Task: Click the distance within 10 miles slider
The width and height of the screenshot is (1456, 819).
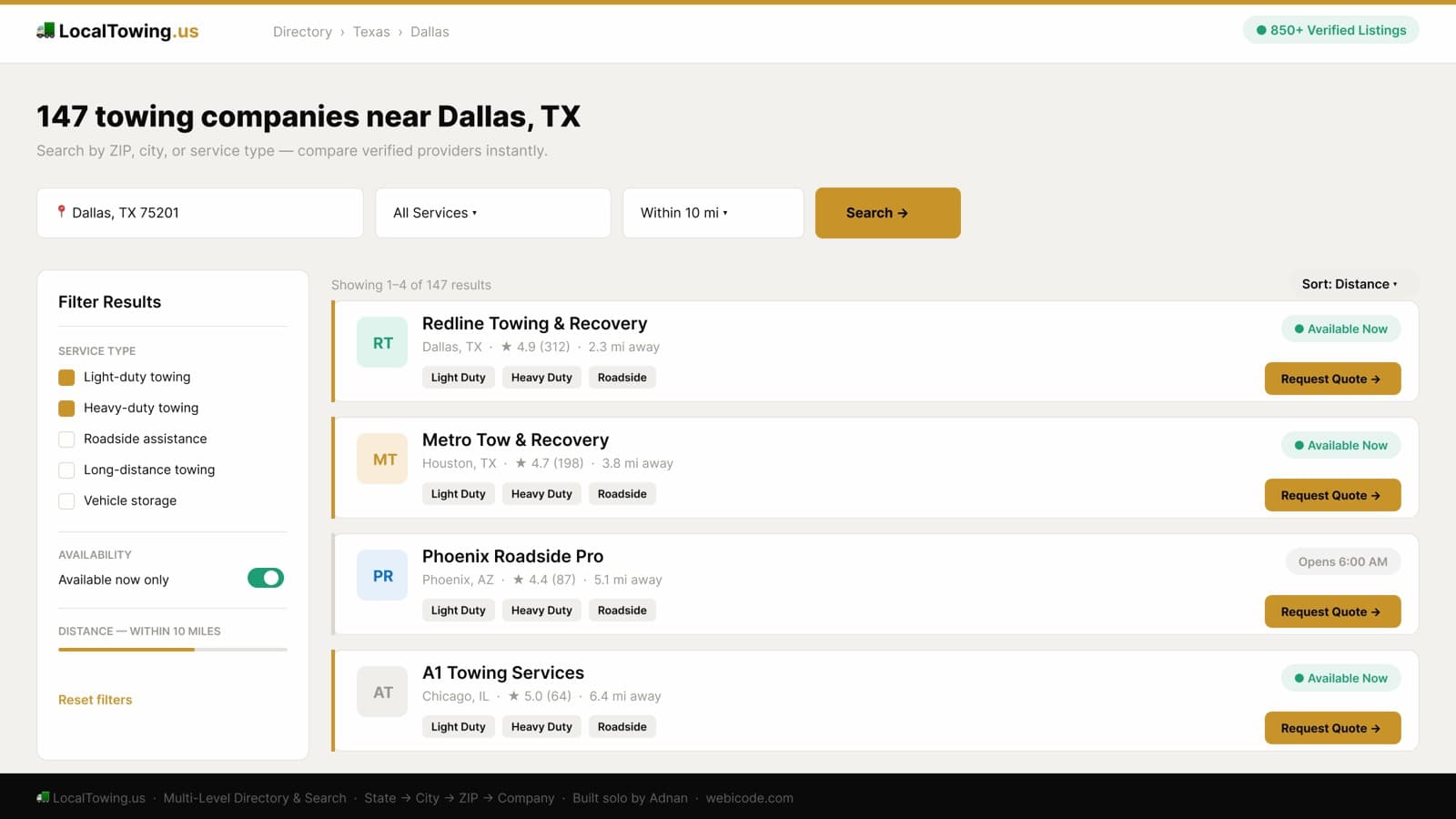Action: click(173, 649)
